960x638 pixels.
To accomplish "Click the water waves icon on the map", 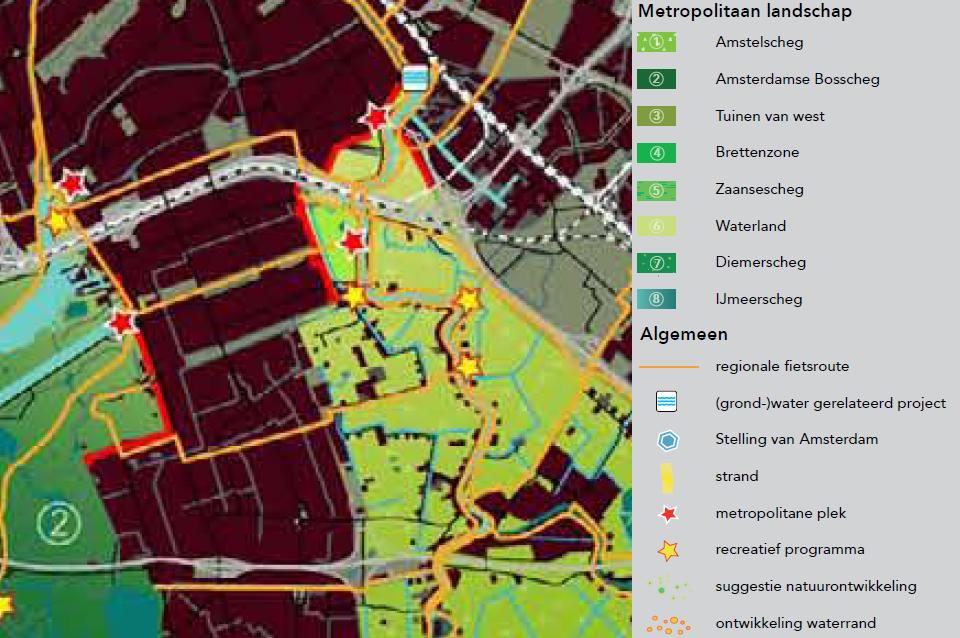I will (415, 78).
